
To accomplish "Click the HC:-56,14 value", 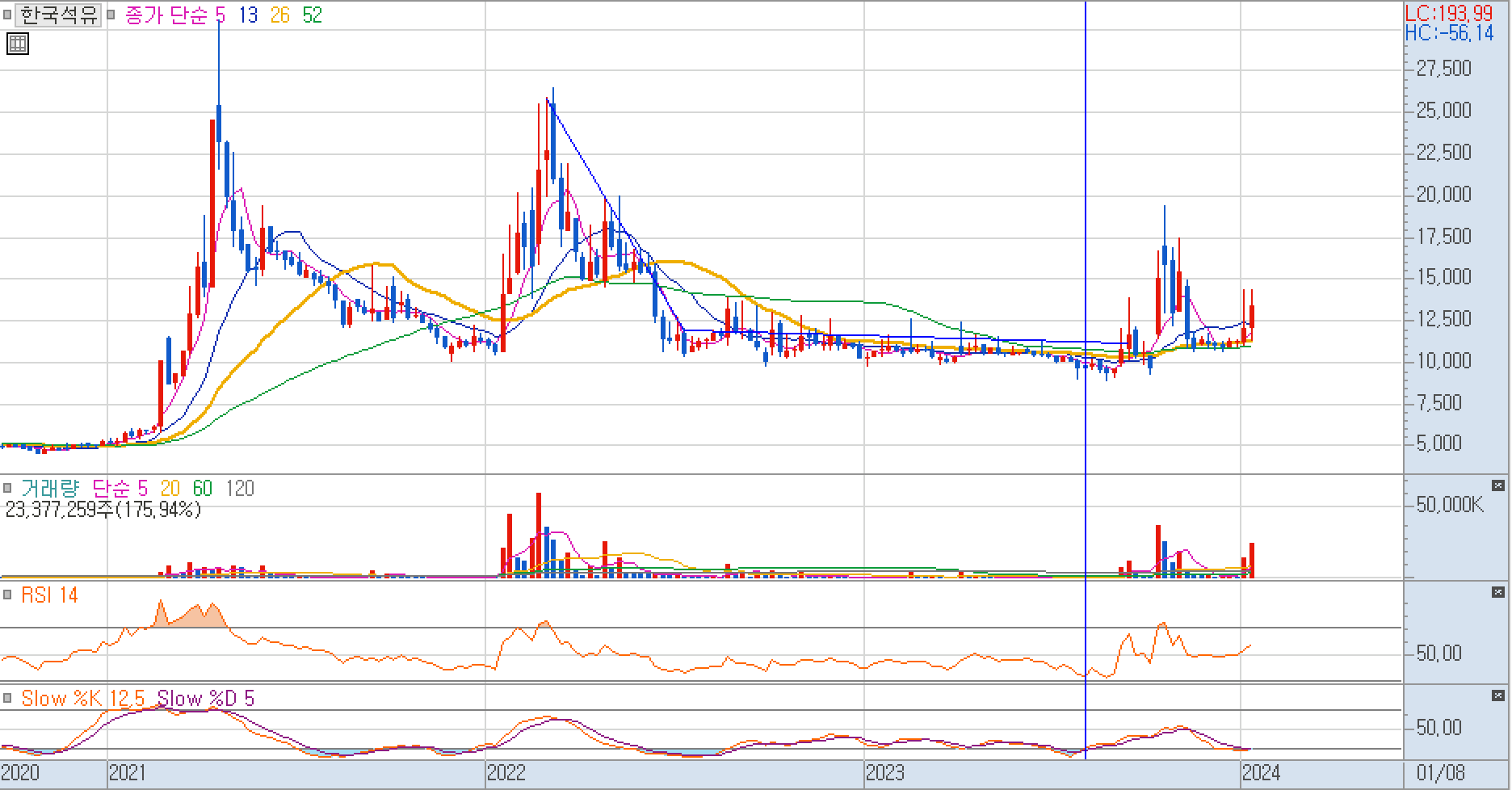I will [x=1449, y=32].
